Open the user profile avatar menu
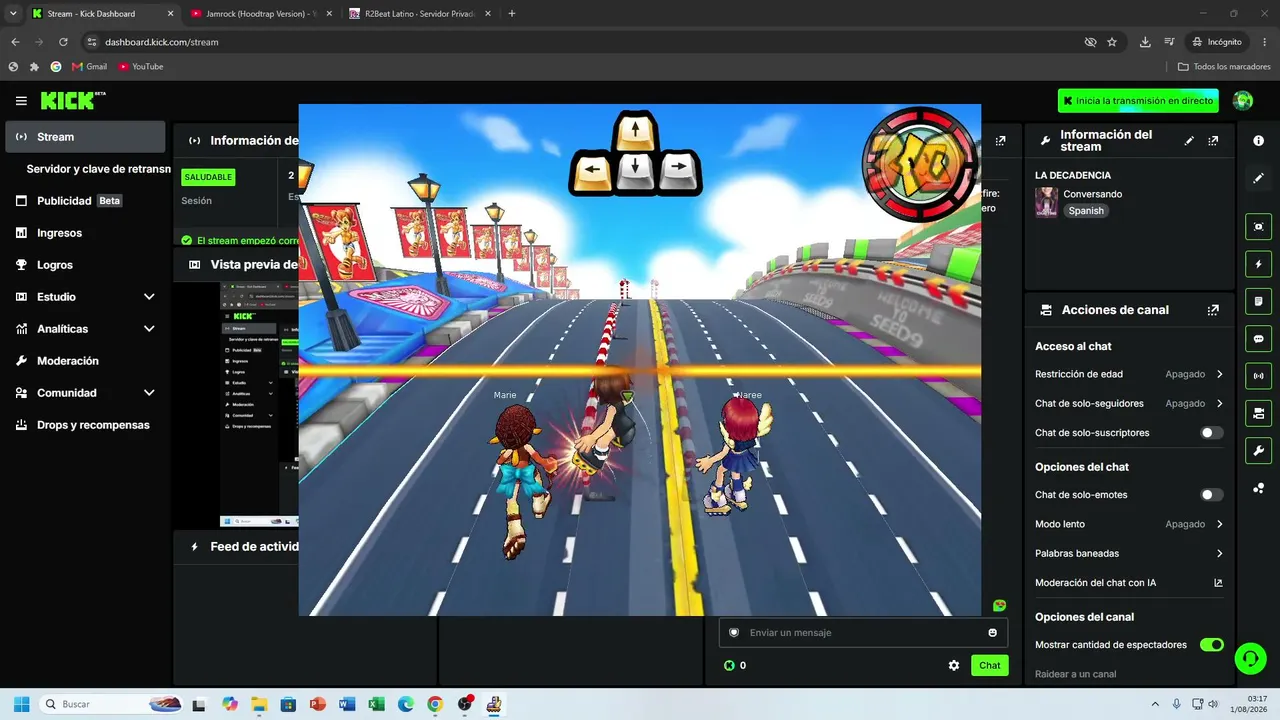 tap(1243, 101)
